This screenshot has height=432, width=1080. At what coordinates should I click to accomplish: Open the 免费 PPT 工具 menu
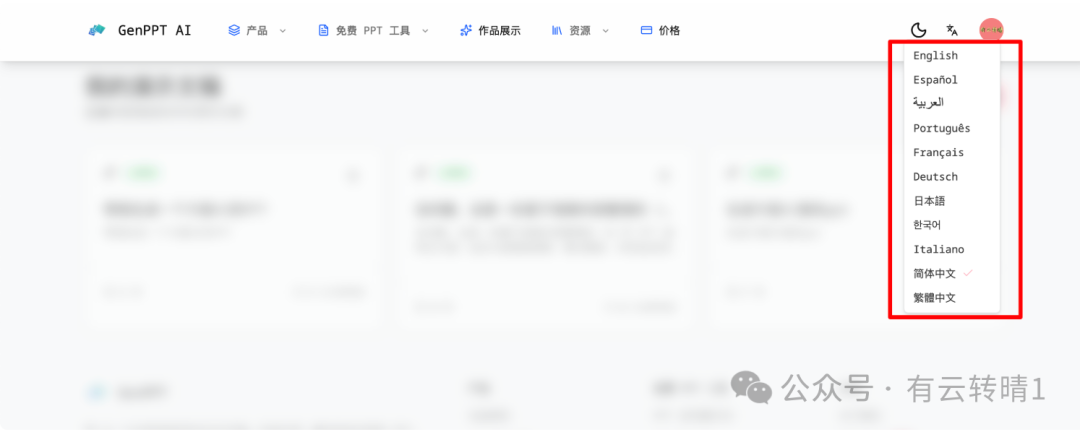pos(373,30)
